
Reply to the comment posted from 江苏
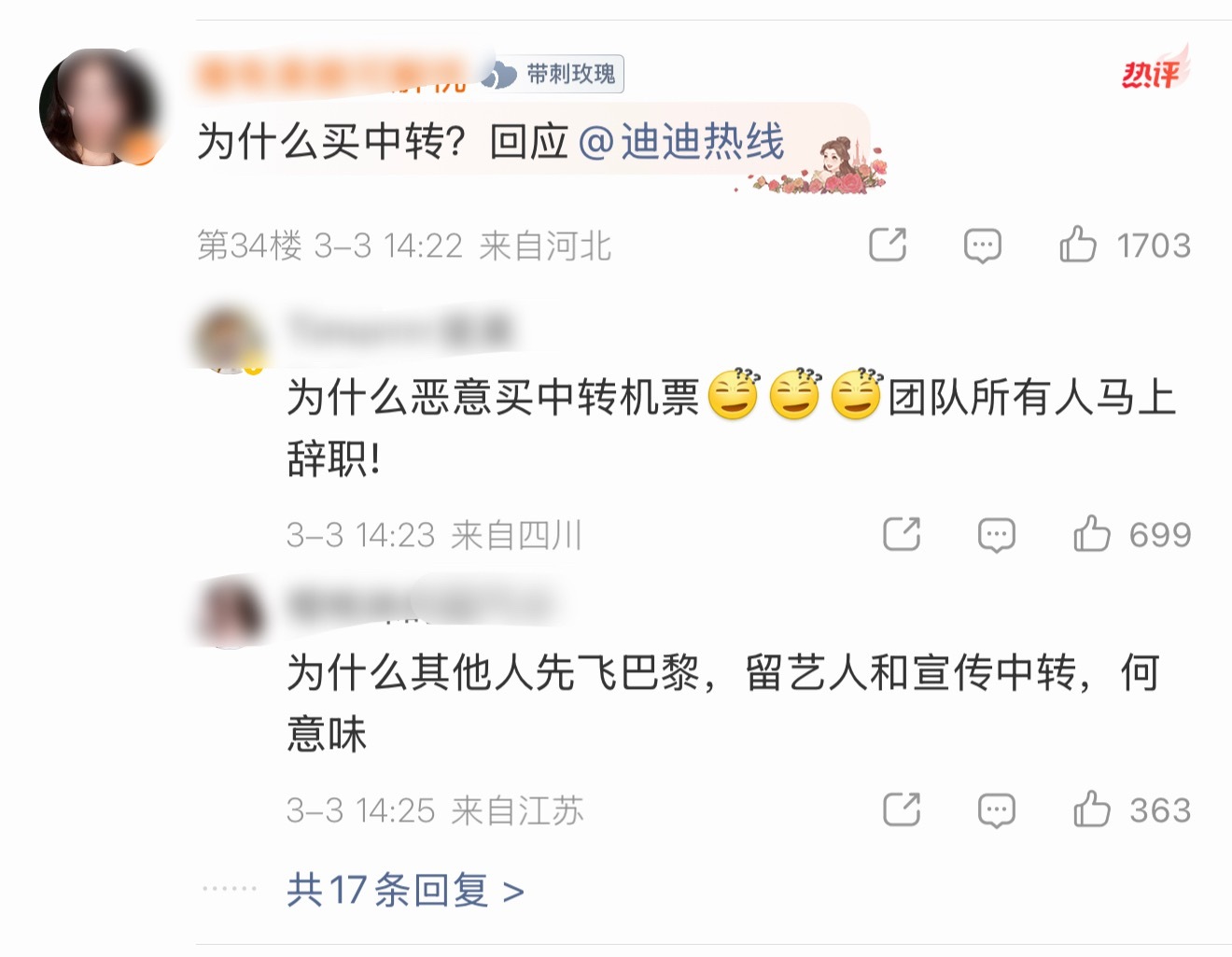[996, 810]
